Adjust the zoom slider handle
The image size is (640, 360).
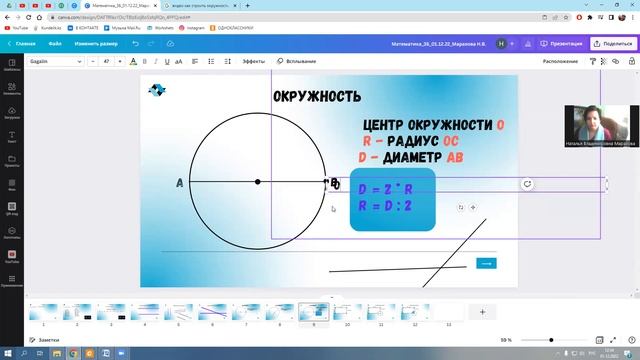[x=551, y=340]
